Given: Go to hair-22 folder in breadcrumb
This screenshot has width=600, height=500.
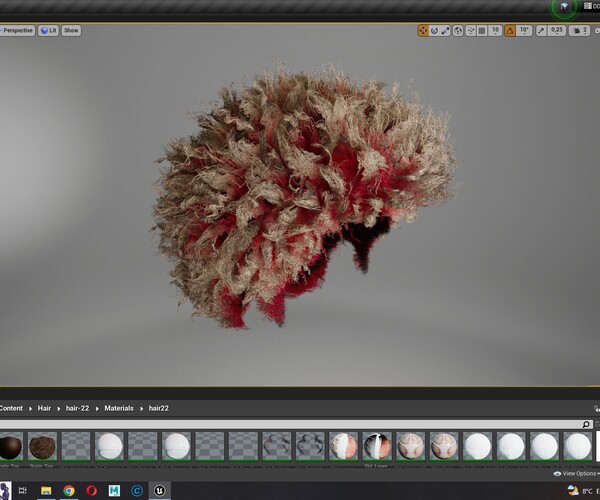Looking at the screenshot, I should coord(77,408).
